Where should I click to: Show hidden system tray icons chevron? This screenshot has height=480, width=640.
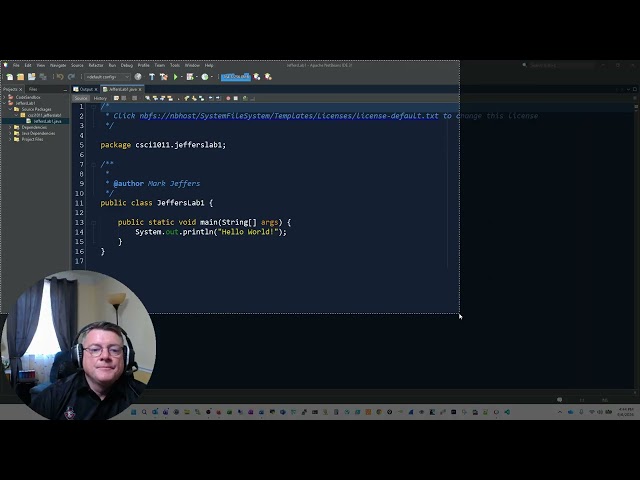click(560, 412)
